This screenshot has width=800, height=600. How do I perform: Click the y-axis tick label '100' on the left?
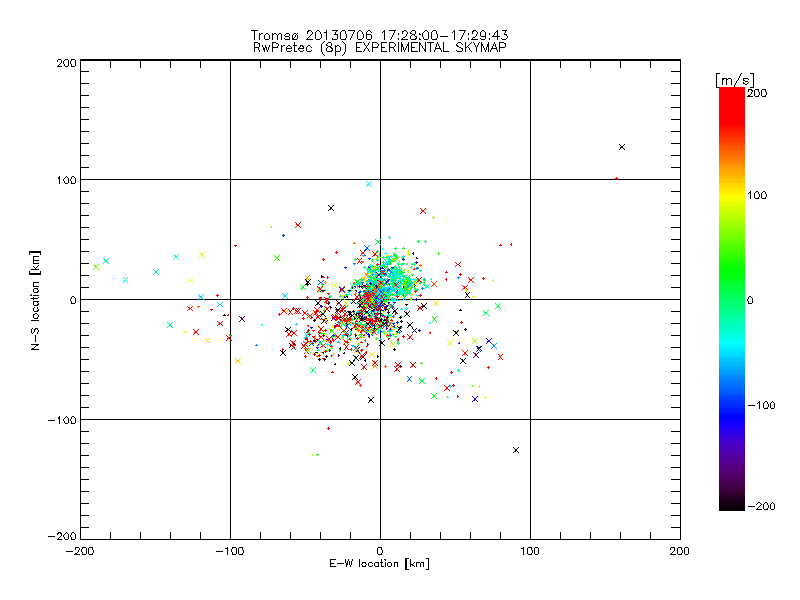tap(66, 180)
